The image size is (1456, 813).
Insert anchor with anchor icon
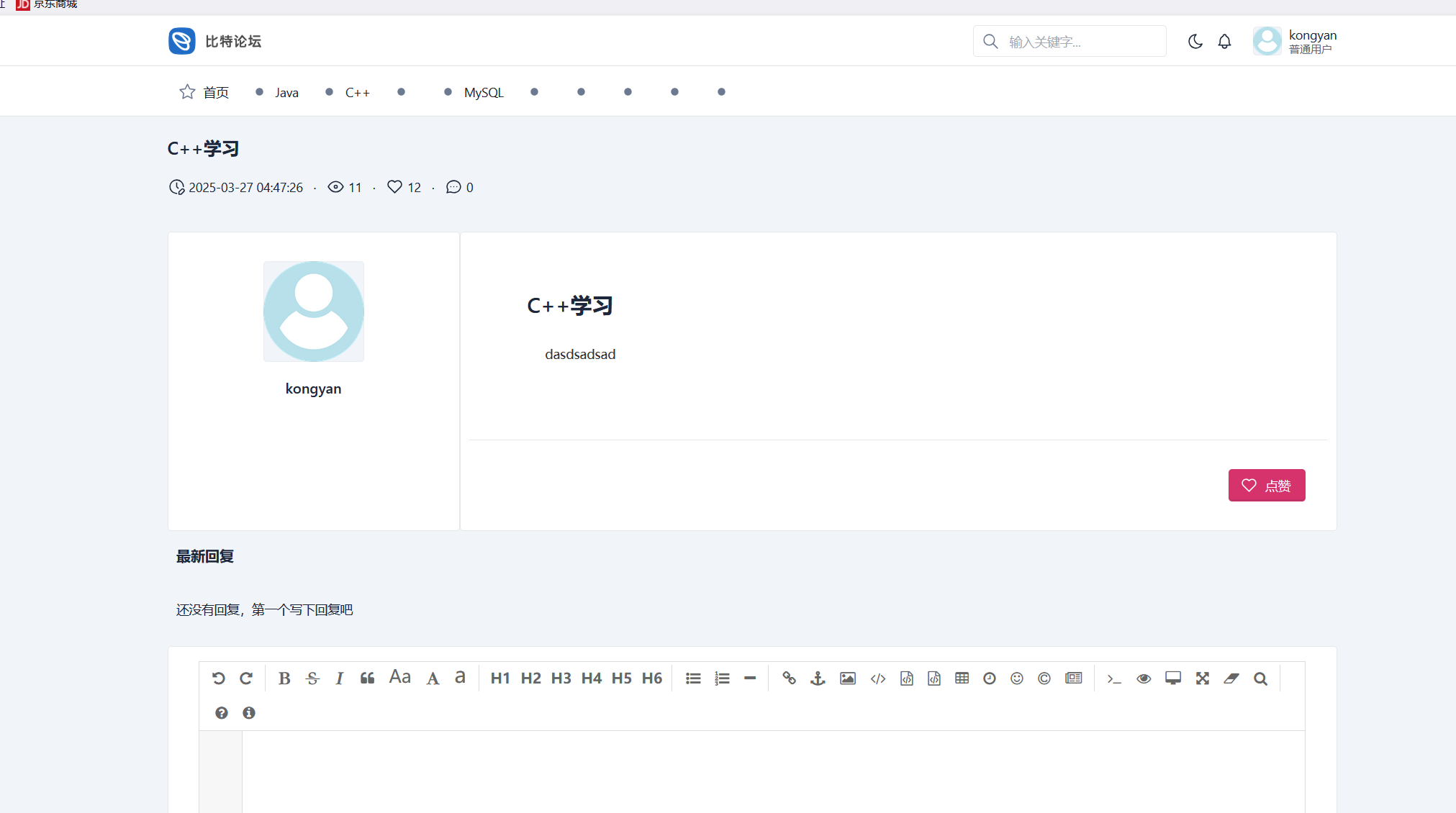[818, 678]
